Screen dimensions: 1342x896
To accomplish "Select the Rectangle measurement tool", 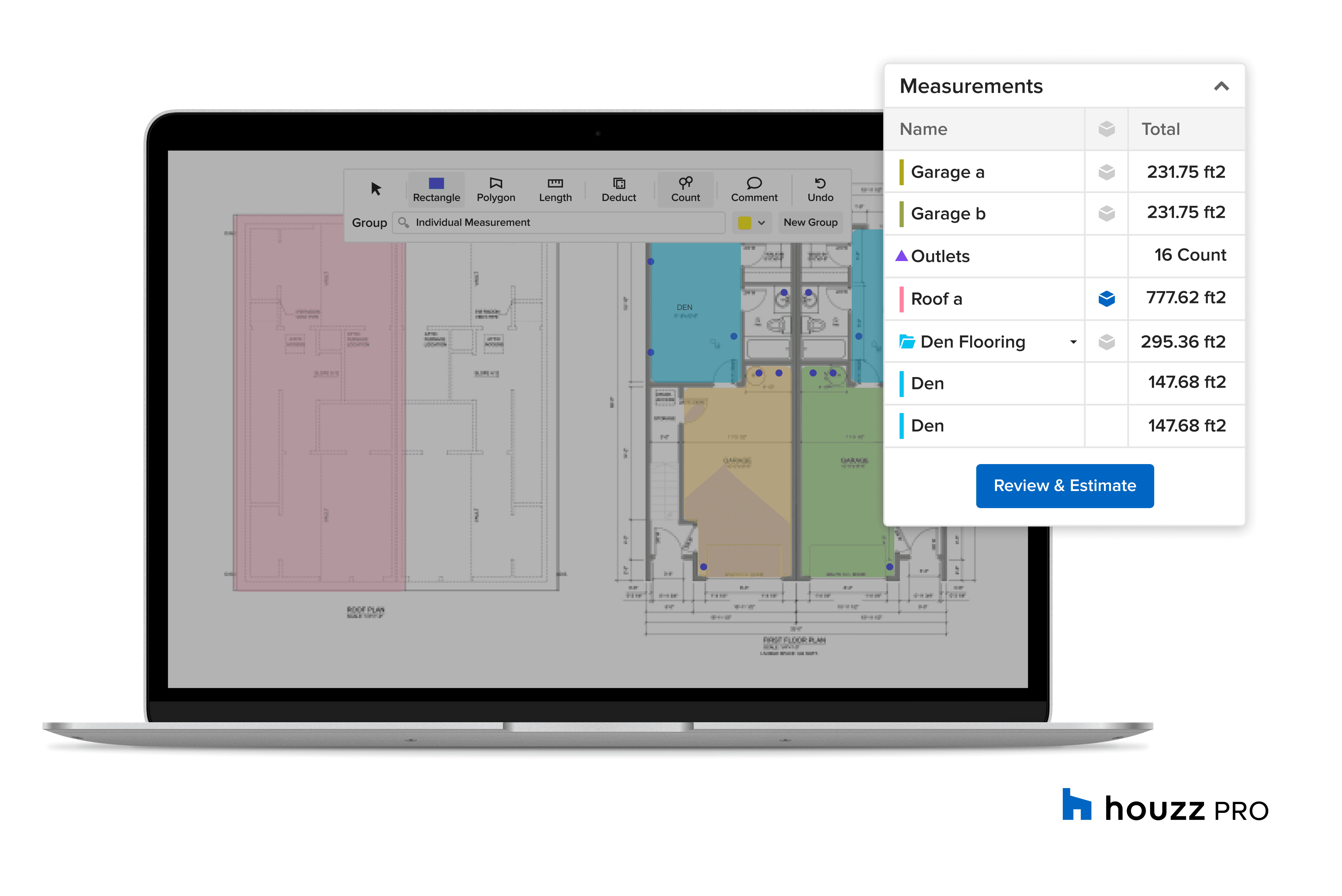I will (x=436, y=189).
